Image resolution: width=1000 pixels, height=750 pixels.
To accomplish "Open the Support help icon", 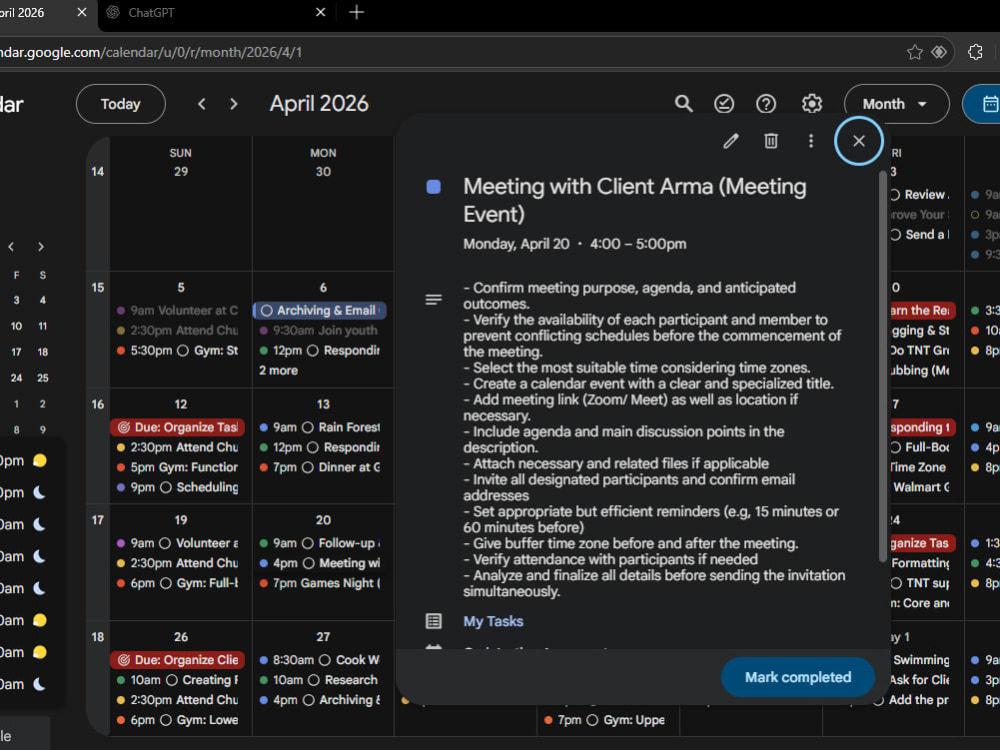I will click(x=766, y=104).
